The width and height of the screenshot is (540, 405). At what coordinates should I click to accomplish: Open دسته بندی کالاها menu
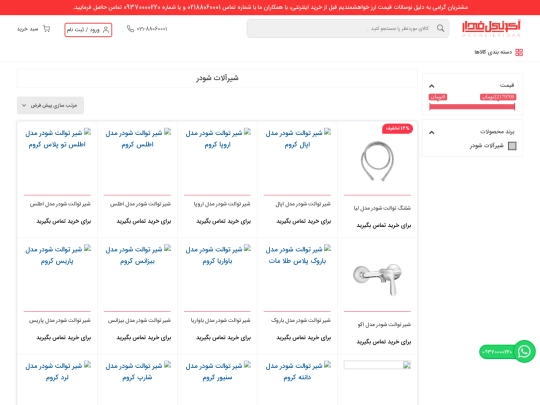(498, 52)
